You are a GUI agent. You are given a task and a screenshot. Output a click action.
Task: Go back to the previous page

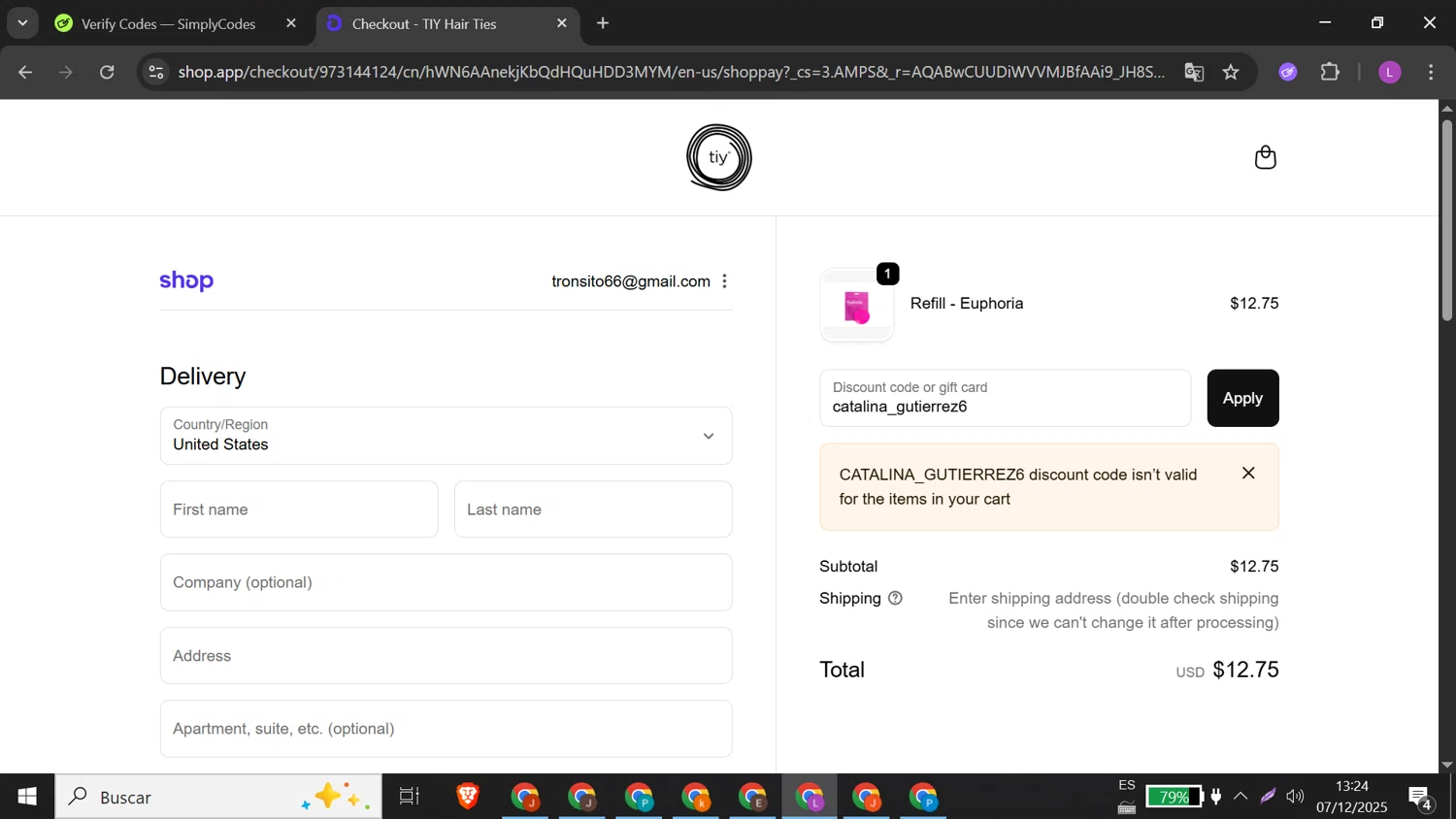point(26,72)
